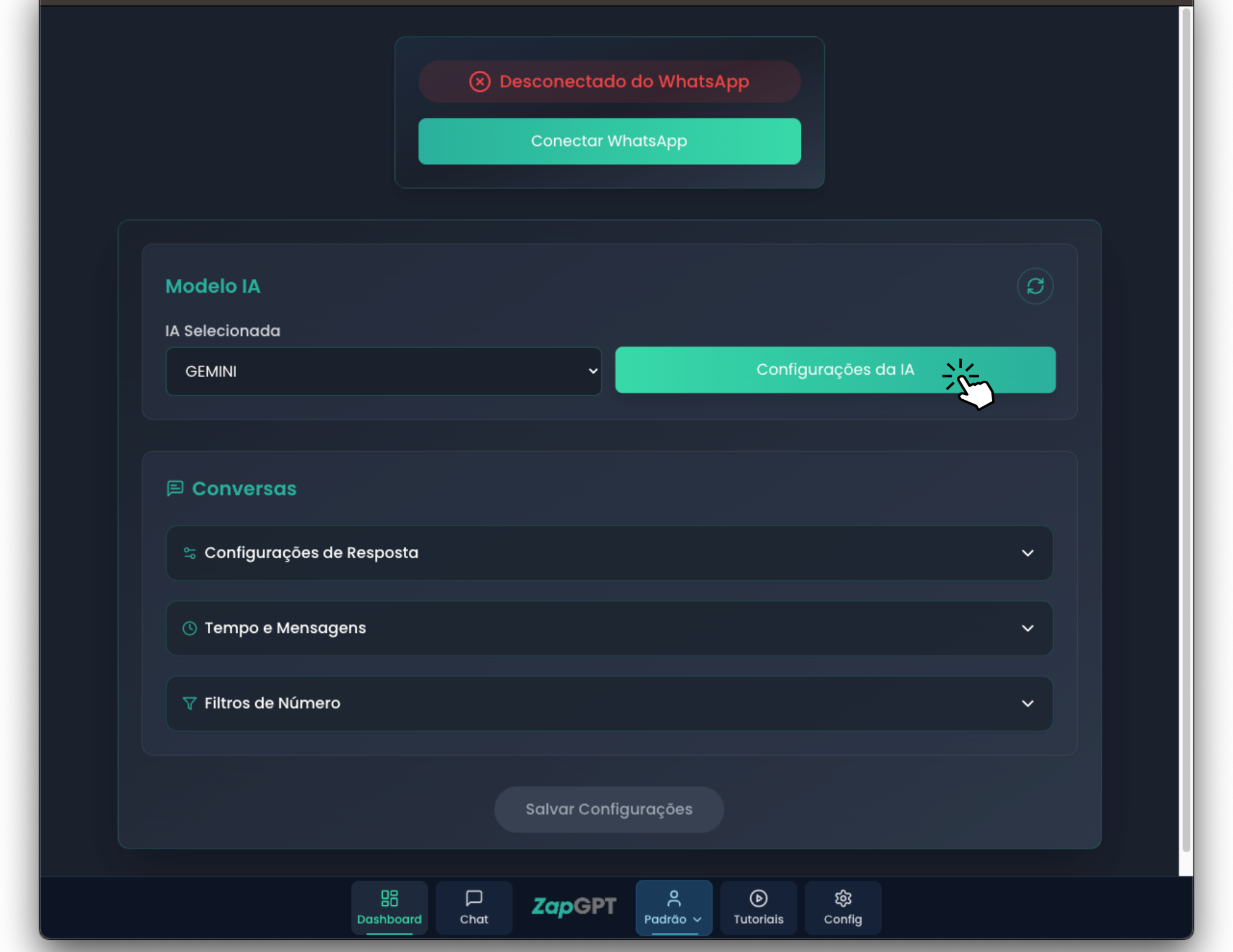Expand Filtros de Número section
This screenshot has width=1233, height=952.
609,703
